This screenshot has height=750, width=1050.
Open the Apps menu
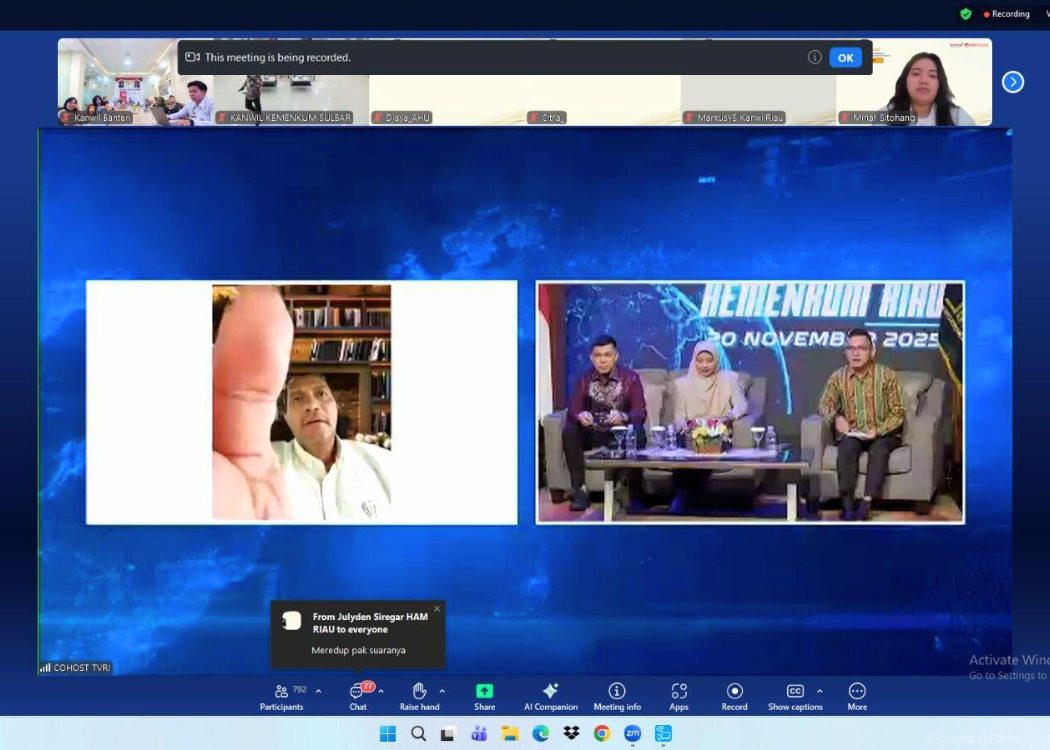[679, 696]
